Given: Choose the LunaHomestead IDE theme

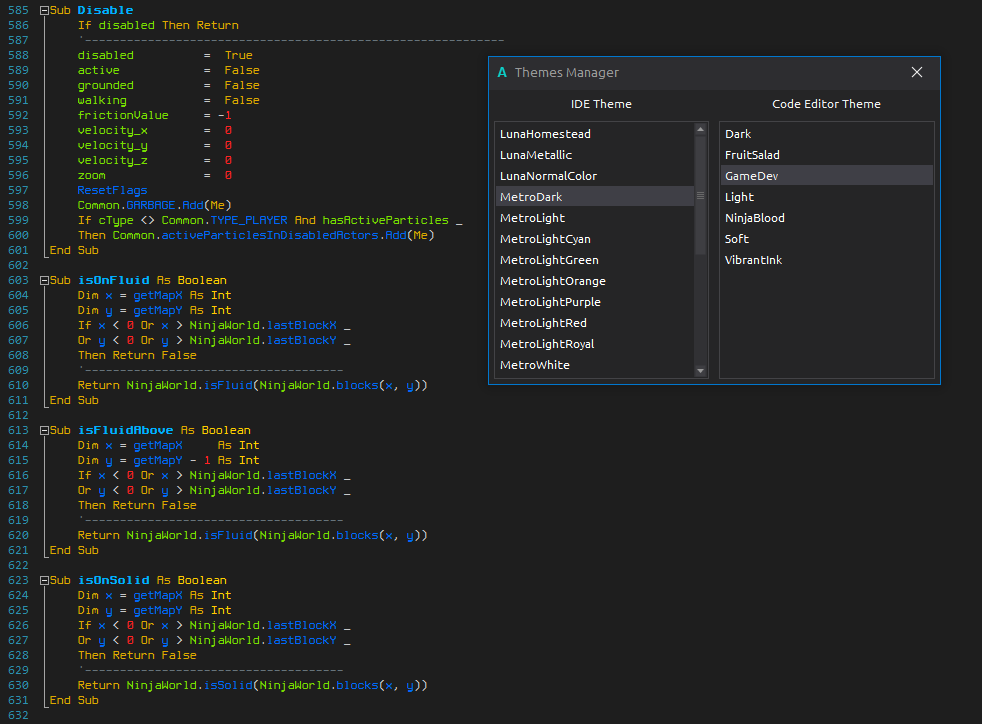Looking at the screenshot, I should coord(545,134).
